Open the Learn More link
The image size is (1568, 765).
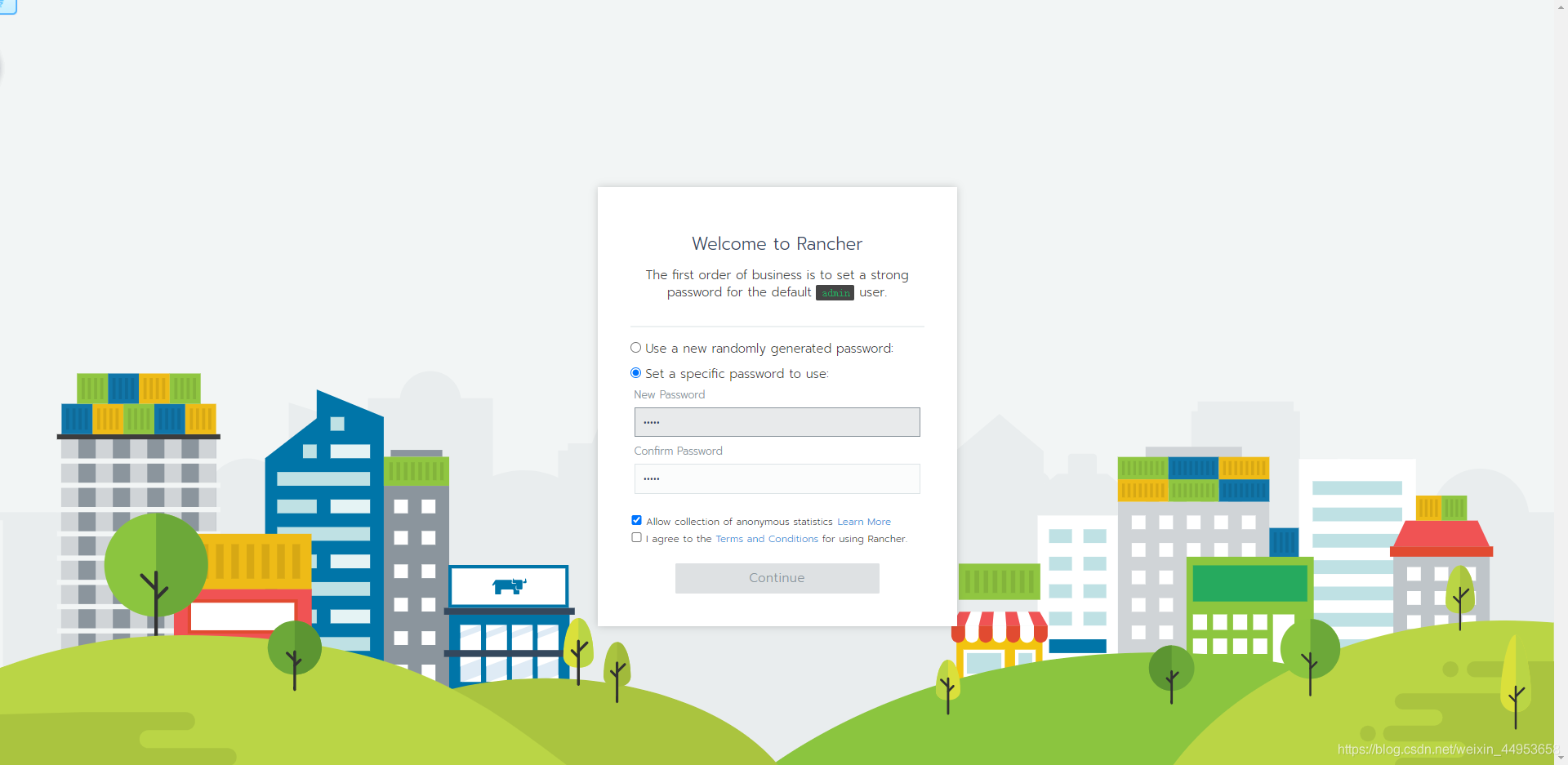tap(863, 522)
